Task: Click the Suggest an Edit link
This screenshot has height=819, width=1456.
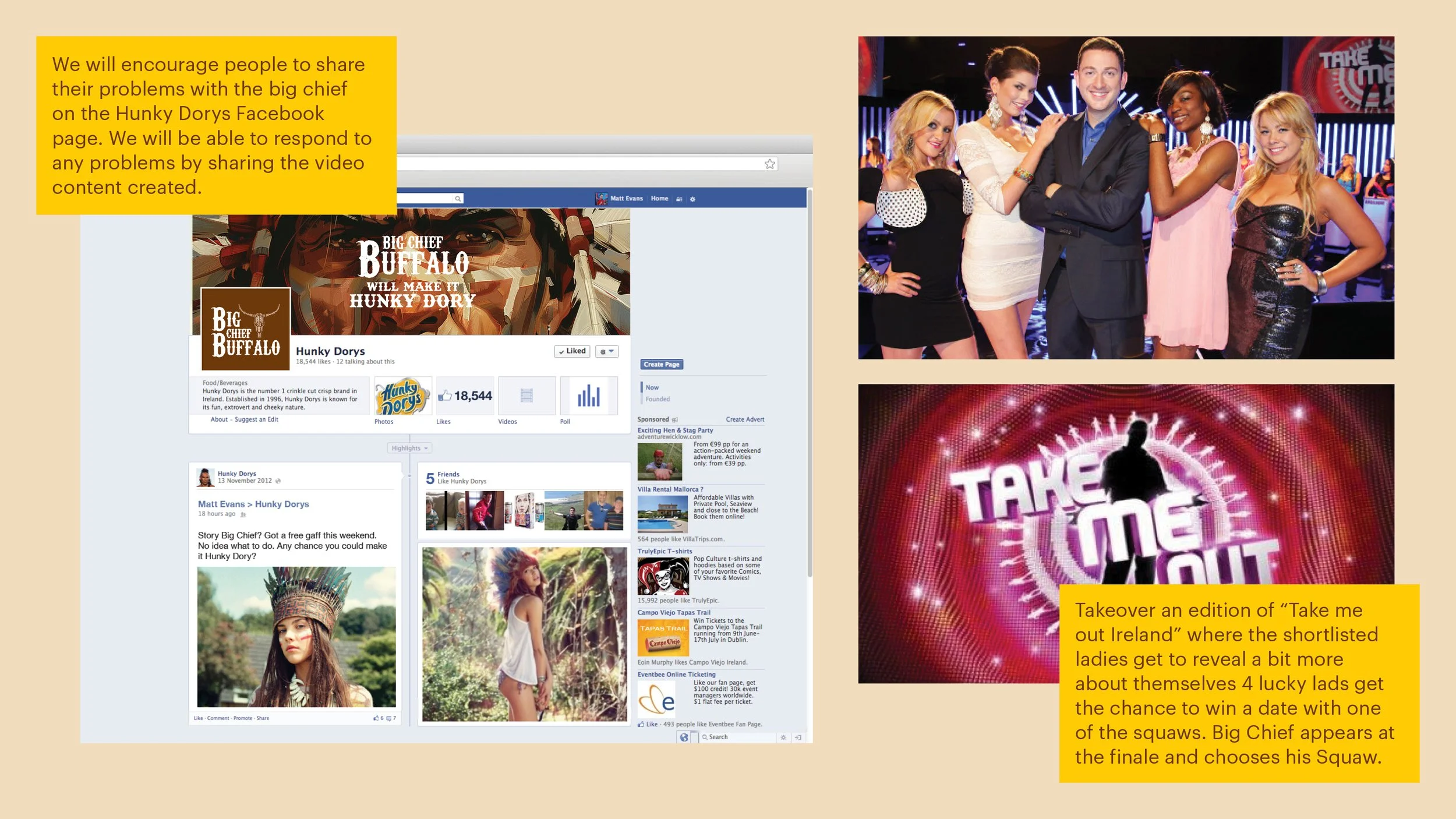Action: click(256, 419)
